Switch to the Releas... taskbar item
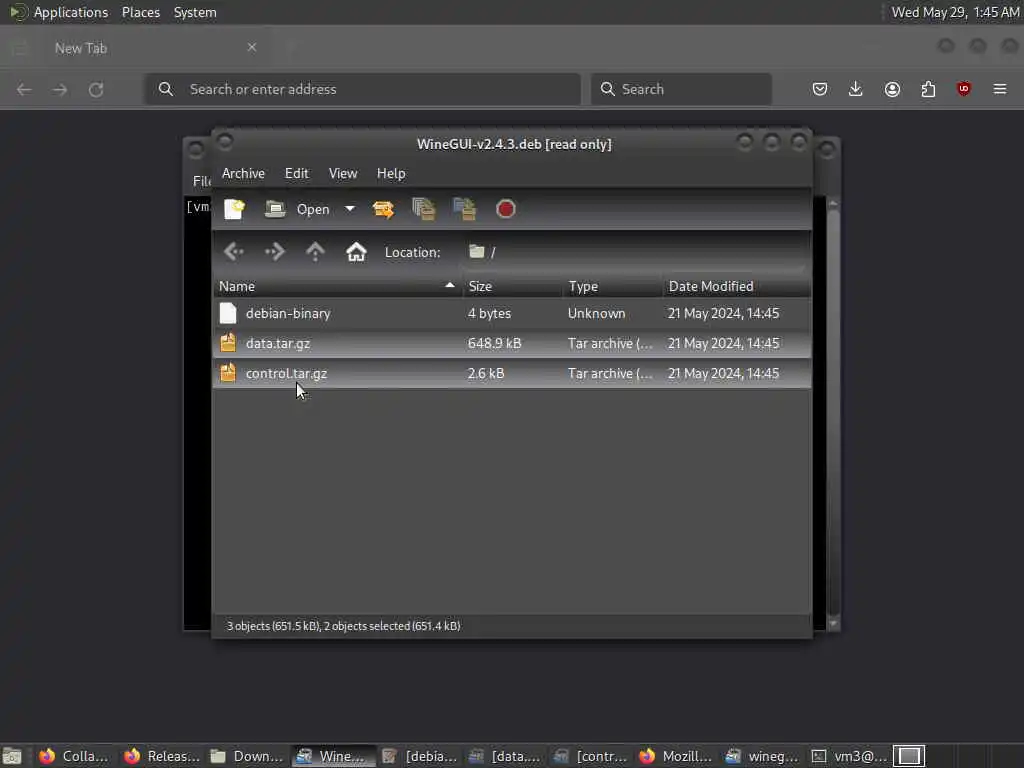Screen dimensions: 1024x768 [x=161, y=756]
